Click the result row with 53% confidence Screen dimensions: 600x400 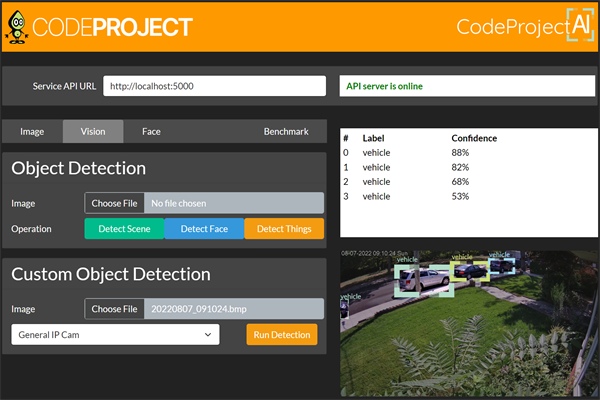tap(468, 196)
